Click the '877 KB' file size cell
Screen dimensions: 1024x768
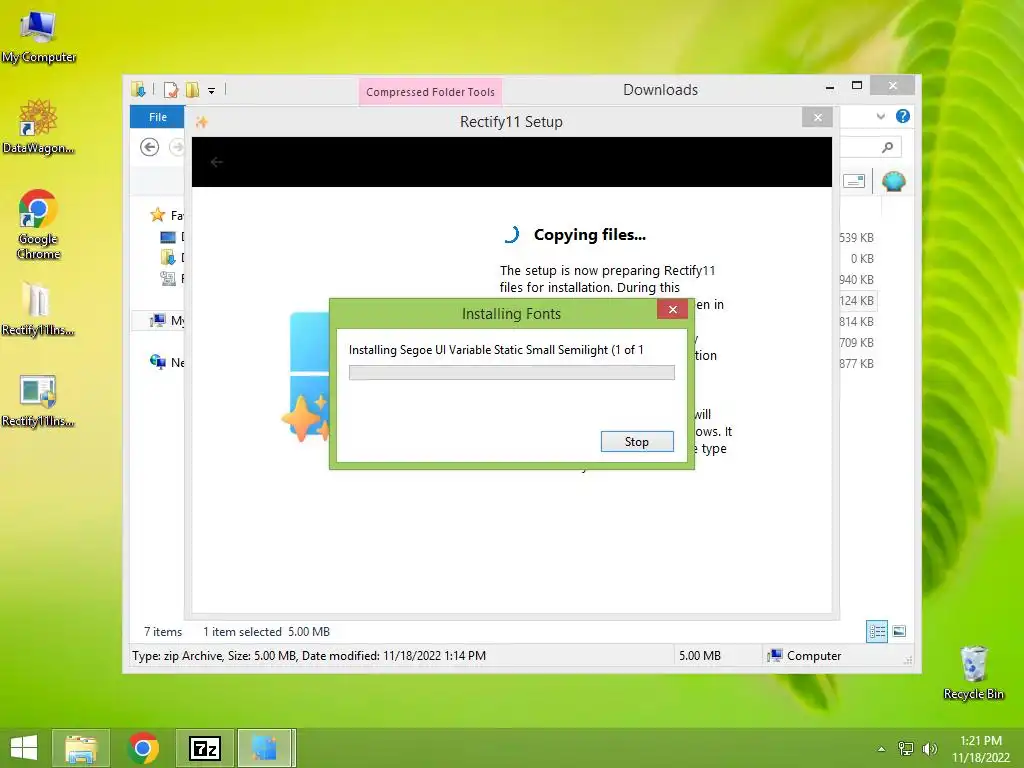click(x=856, y=364)
